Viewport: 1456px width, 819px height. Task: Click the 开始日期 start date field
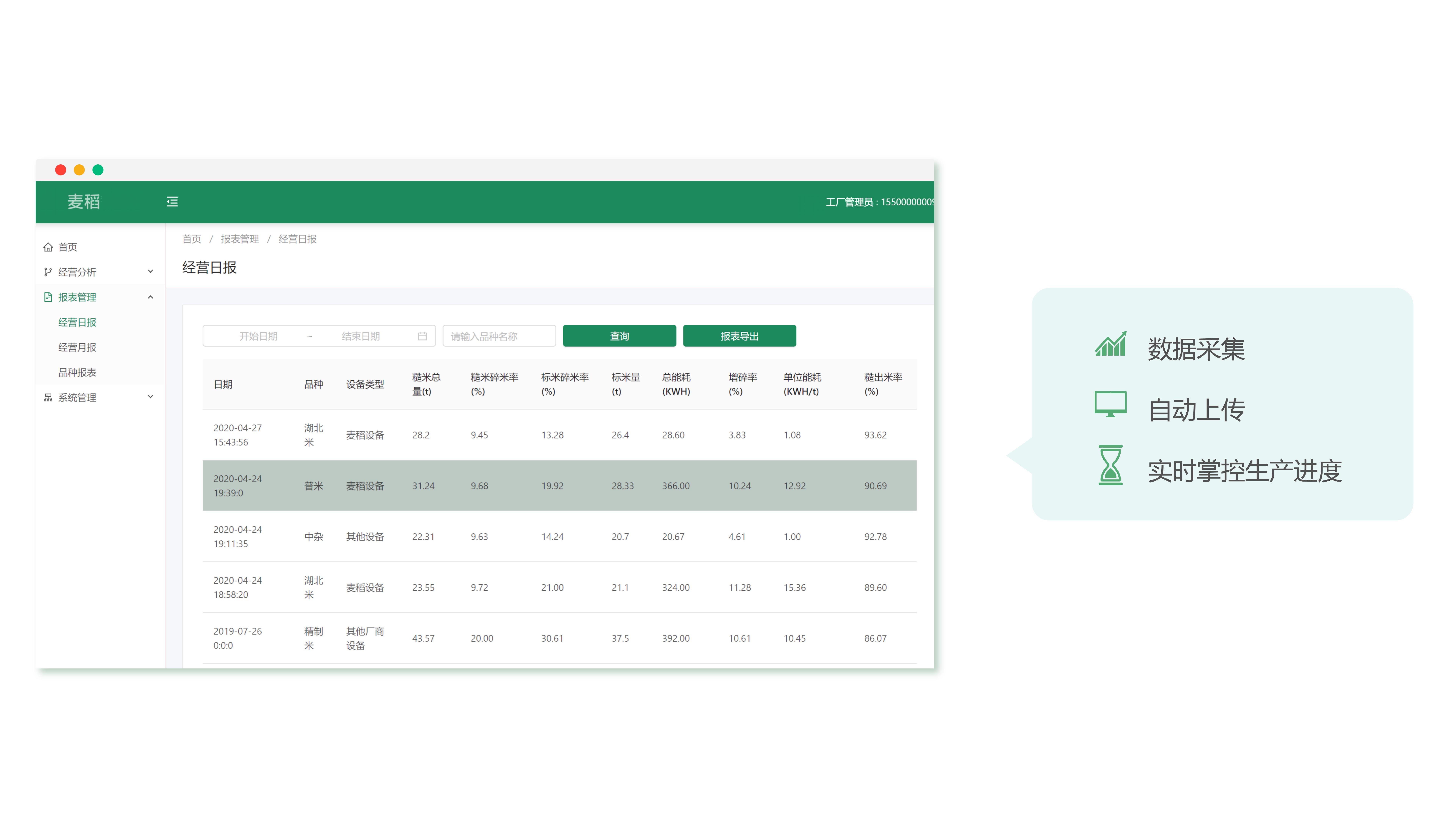pos(258,336)
